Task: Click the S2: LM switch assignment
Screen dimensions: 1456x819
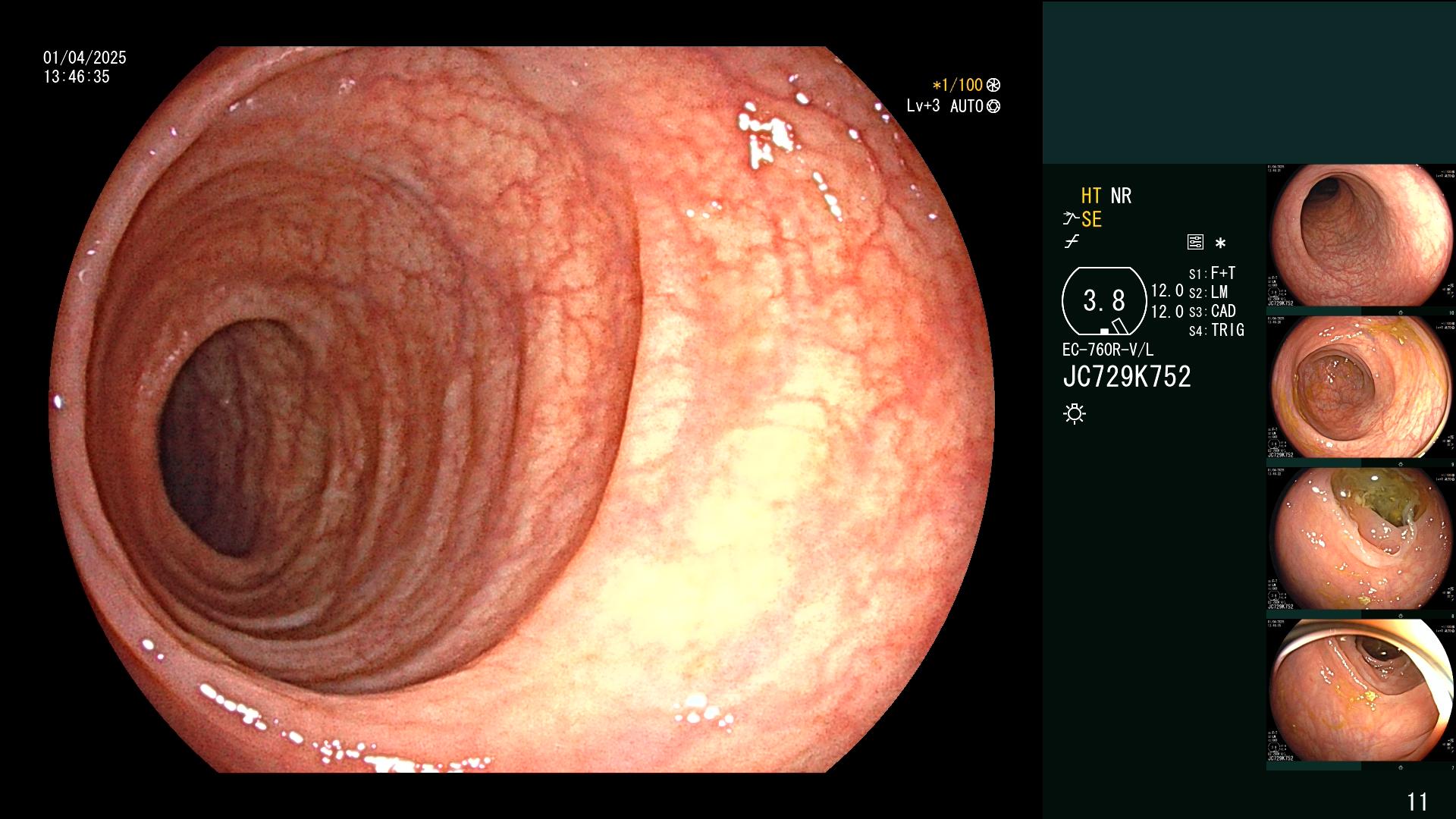Action: [1208, 292]
